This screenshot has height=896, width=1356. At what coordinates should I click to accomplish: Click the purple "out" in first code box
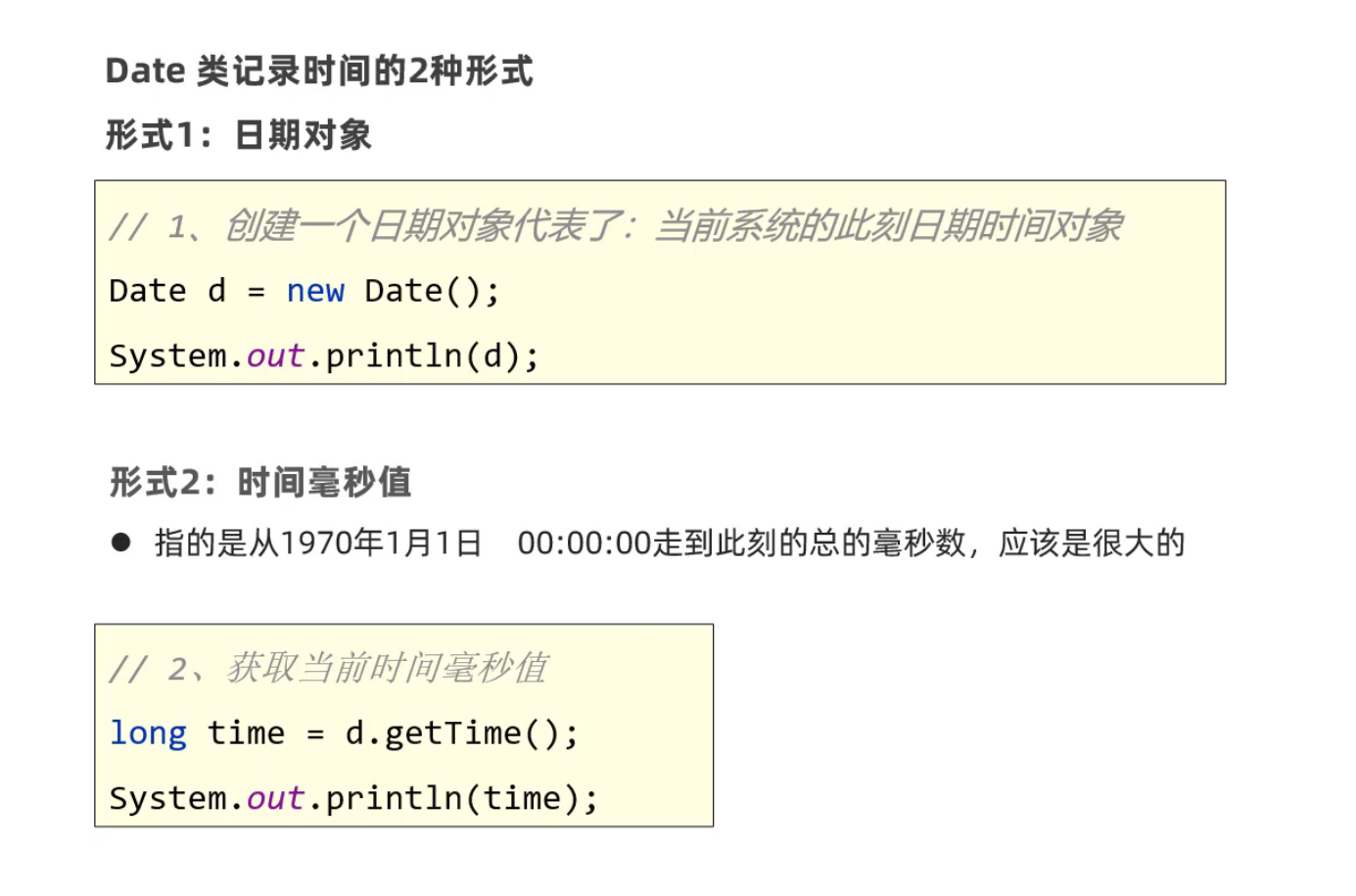click(275, 356)
